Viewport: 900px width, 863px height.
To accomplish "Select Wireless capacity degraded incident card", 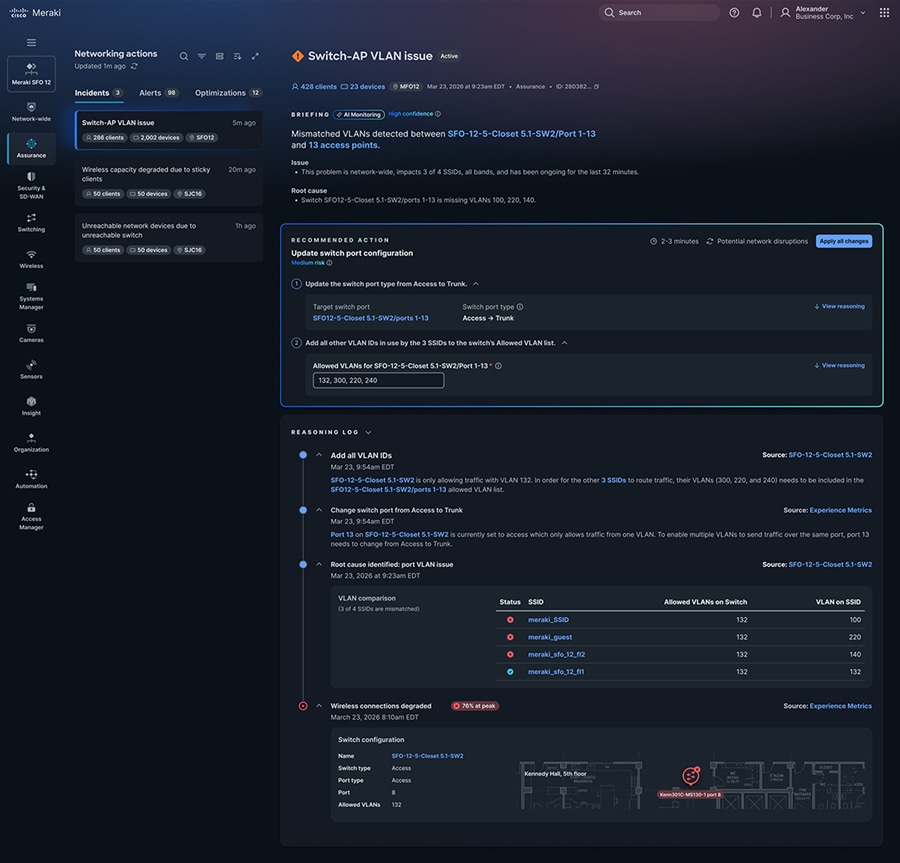I will 169,182.
